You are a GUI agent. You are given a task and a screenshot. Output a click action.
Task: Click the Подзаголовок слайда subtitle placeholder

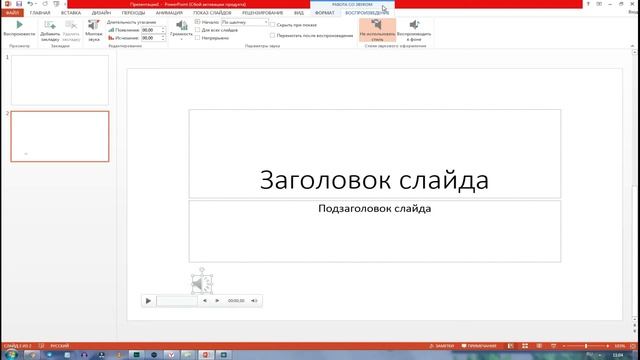(375, 231)
